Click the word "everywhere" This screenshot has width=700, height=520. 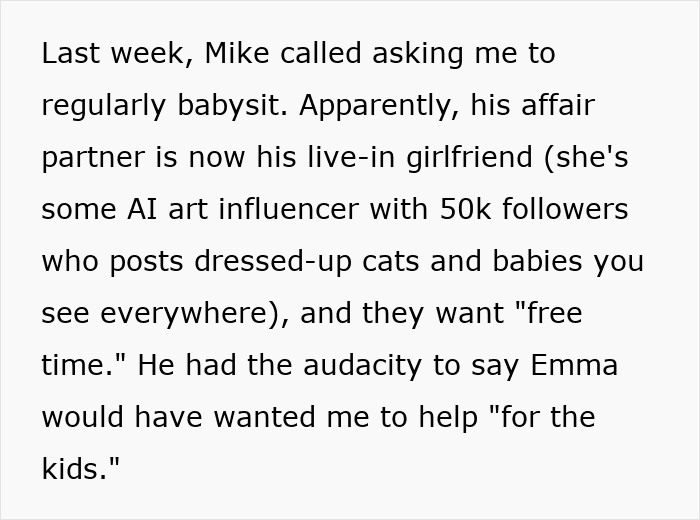tap(184, 314)
